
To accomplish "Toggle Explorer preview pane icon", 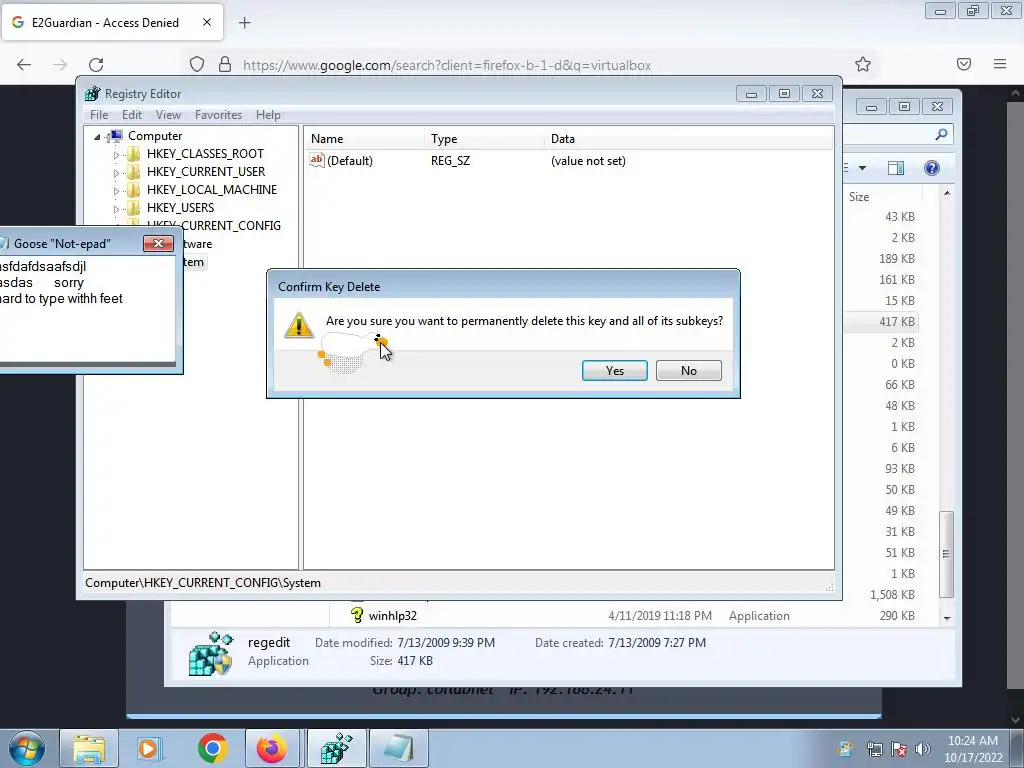I will tap(896, 168).
